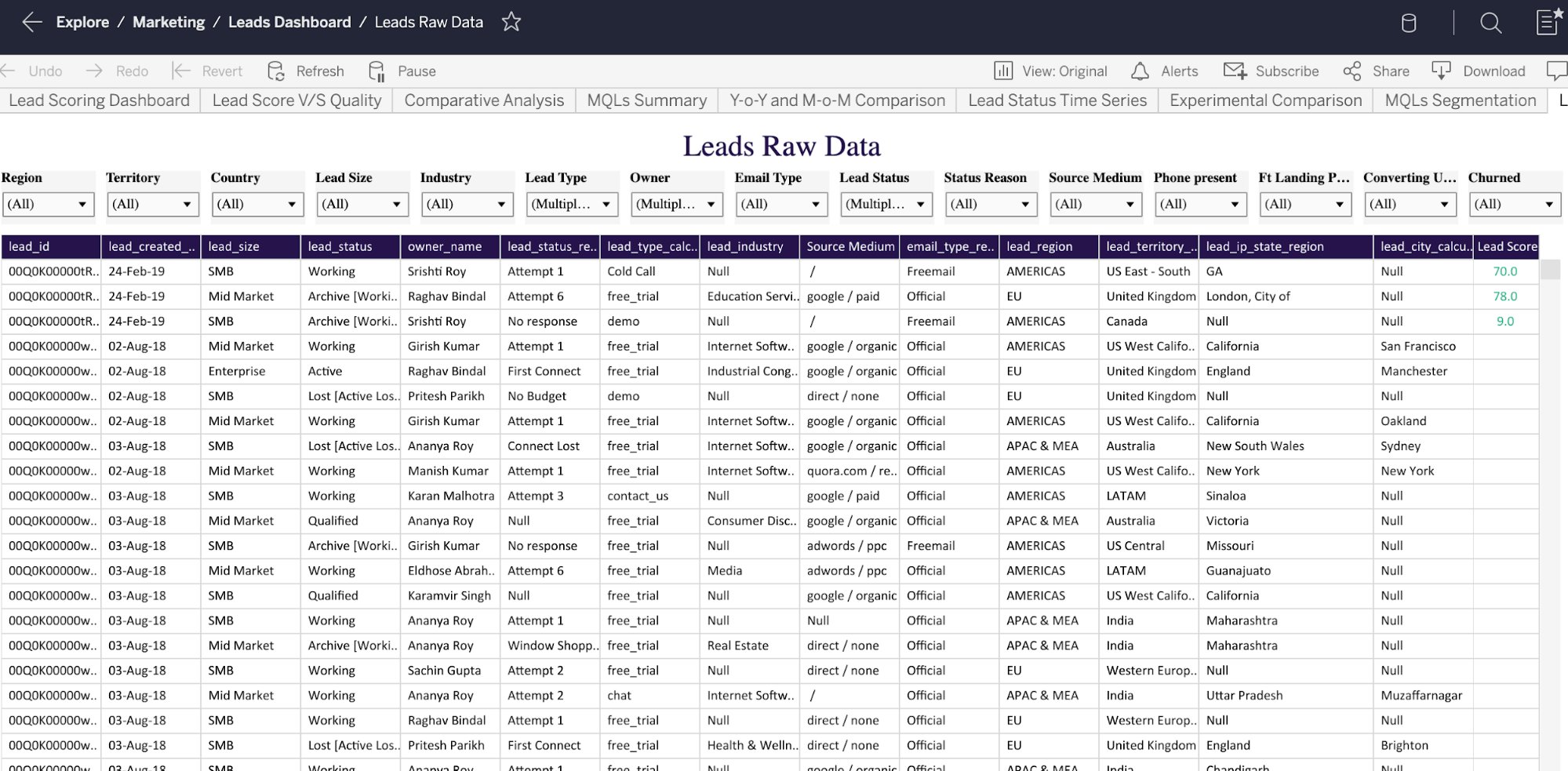Click the lead_id column header
The width and height of the screenshot is (1568, 771).
click(51, 246)
